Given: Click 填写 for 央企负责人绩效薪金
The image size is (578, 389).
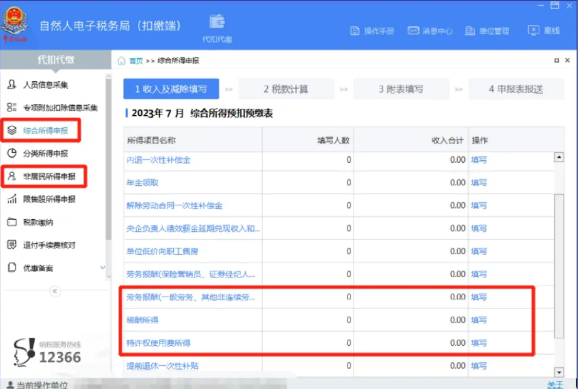Looking at the screenshot, I should pos(479,229).
